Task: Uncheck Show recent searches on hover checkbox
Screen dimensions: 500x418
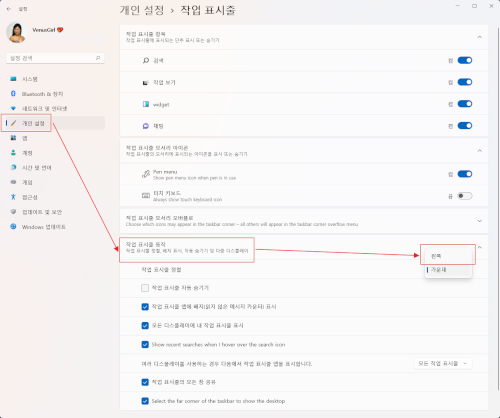Action: pos(145,344)
